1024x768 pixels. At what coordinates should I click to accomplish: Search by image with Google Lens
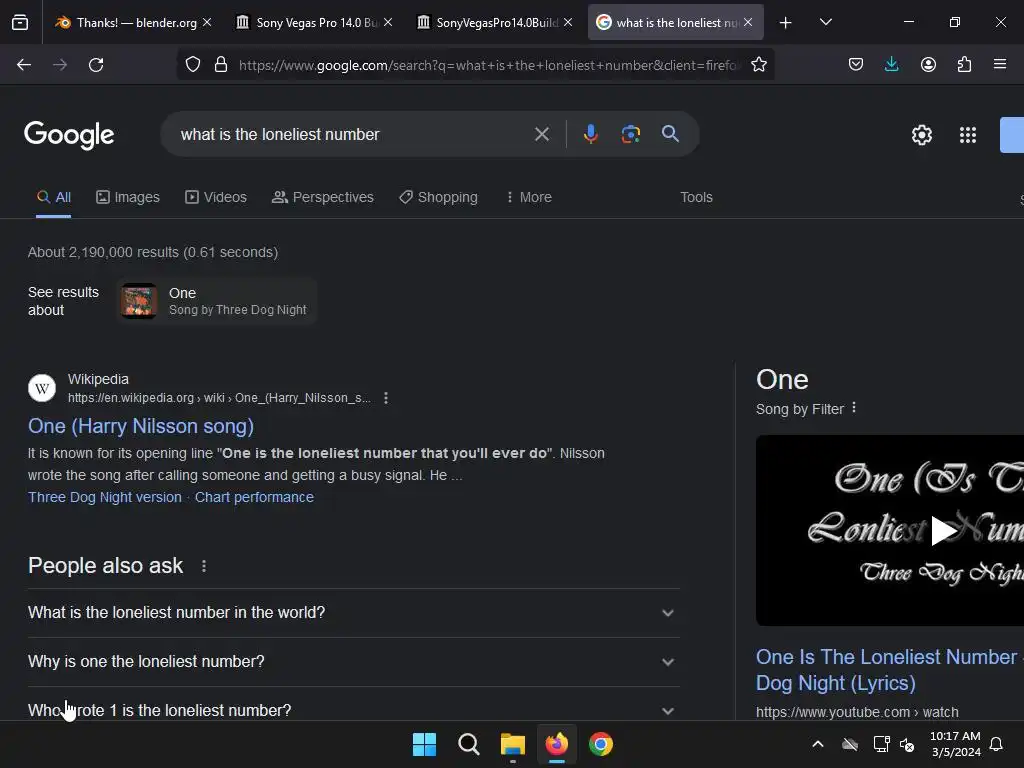630,135
